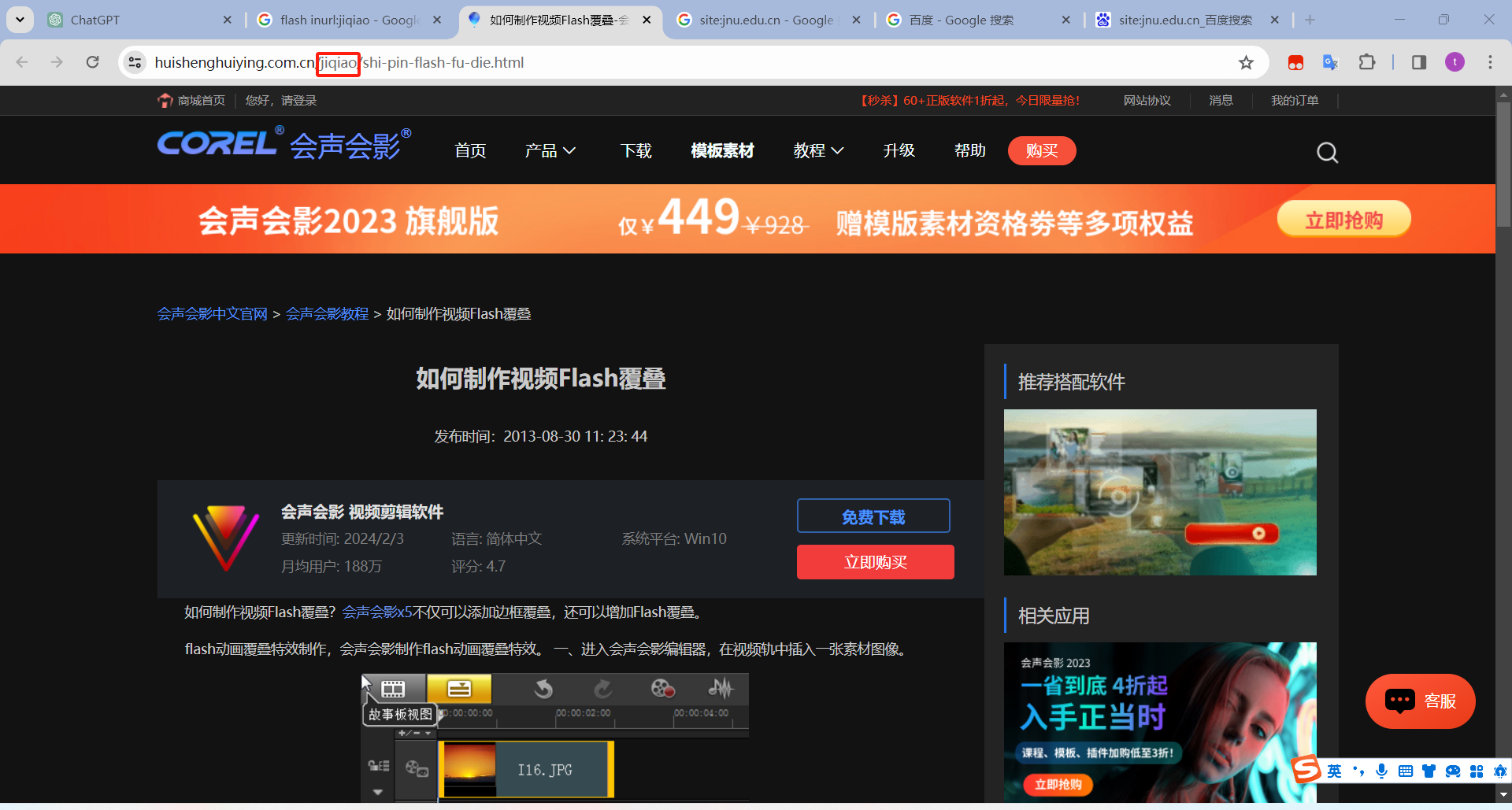Click the storyboard view filmstrip icon
The width and height of the screenshot is (1512, 810).
tap(393, 690)
